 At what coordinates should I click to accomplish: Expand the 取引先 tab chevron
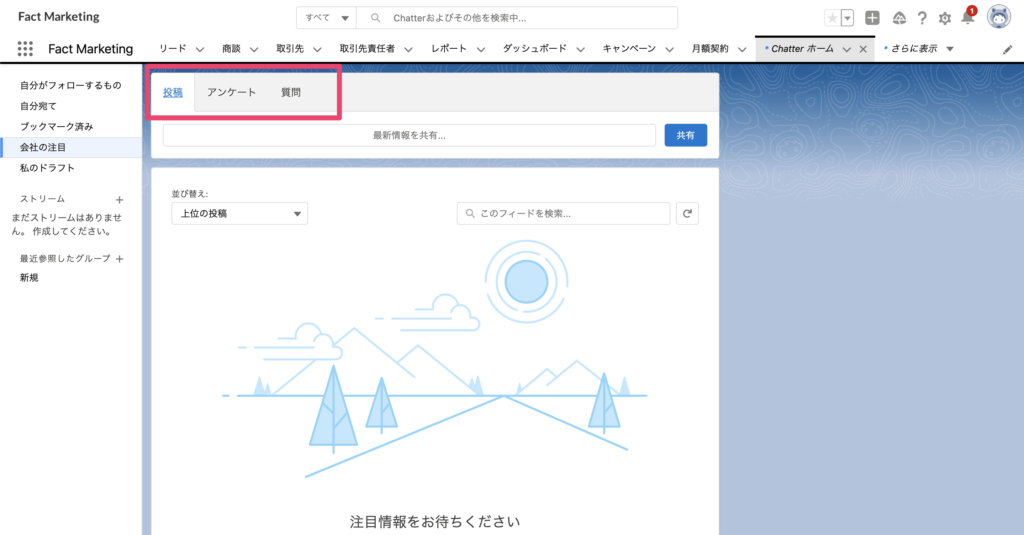[x=317, y=49]
